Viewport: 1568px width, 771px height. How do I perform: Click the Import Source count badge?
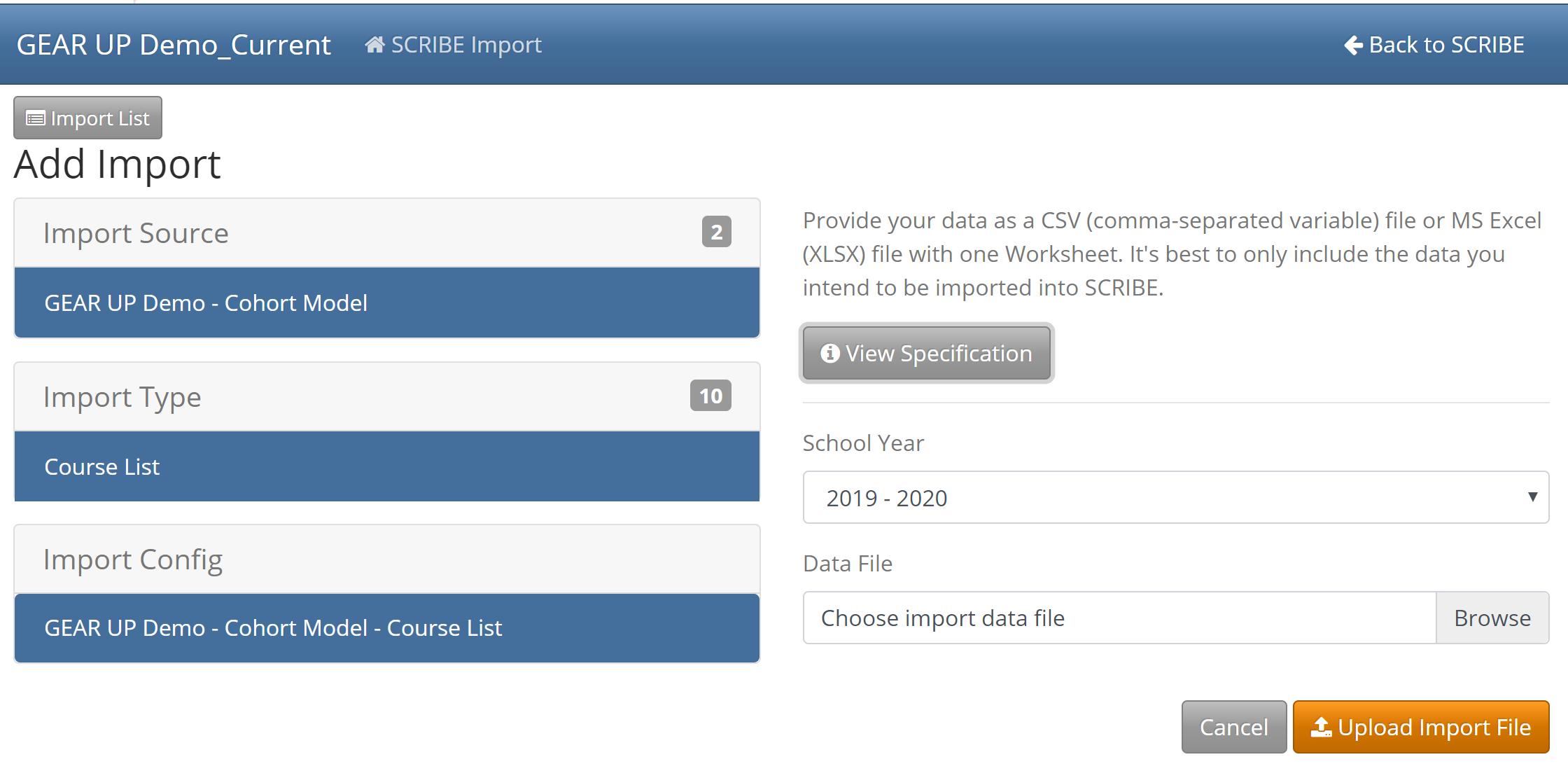coord(716,232)
